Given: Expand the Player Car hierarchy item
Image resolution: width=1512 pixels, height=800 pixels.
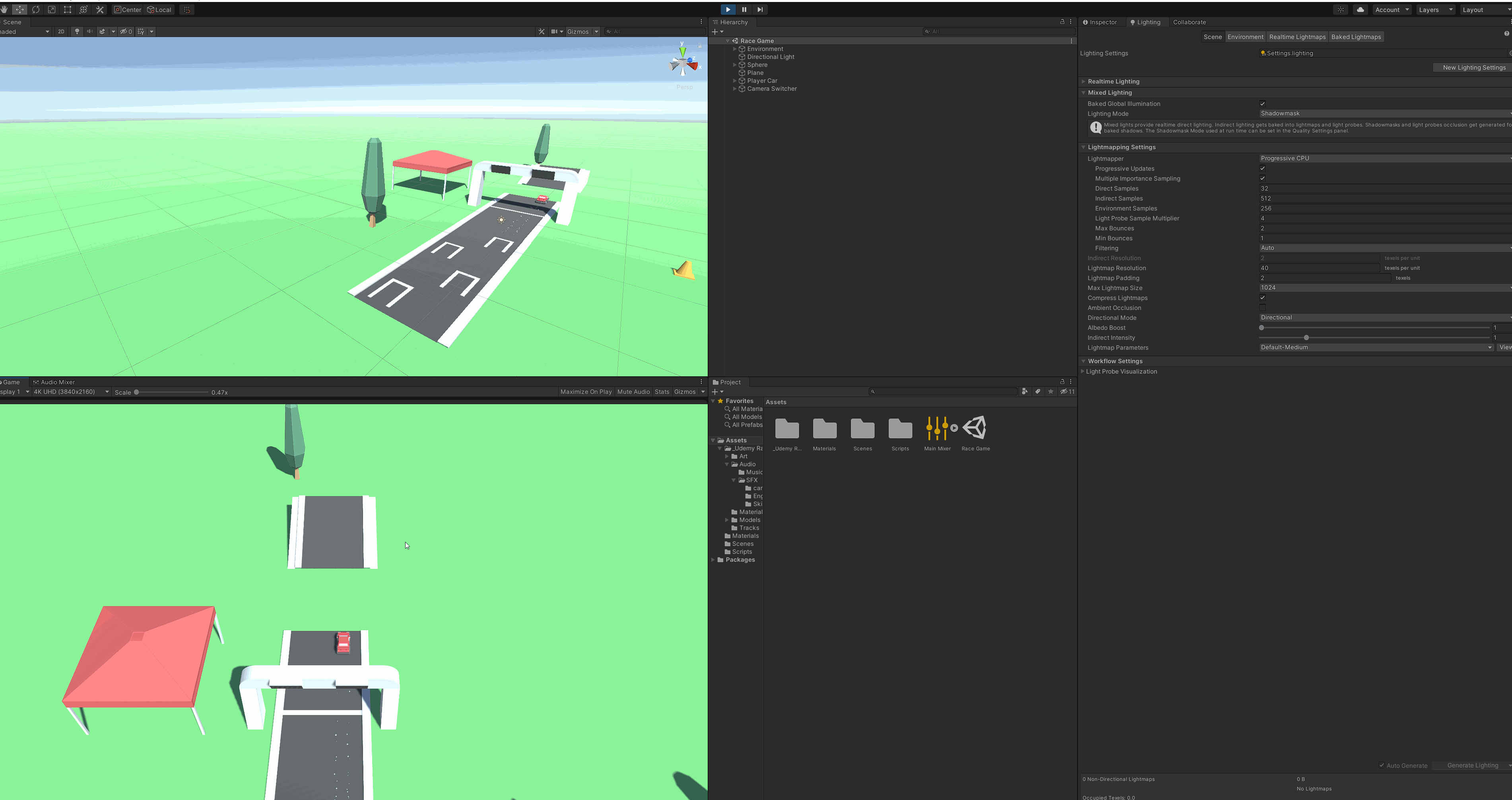Looking at the screenshot, I should pyautogui.click(x=735, y=81).
